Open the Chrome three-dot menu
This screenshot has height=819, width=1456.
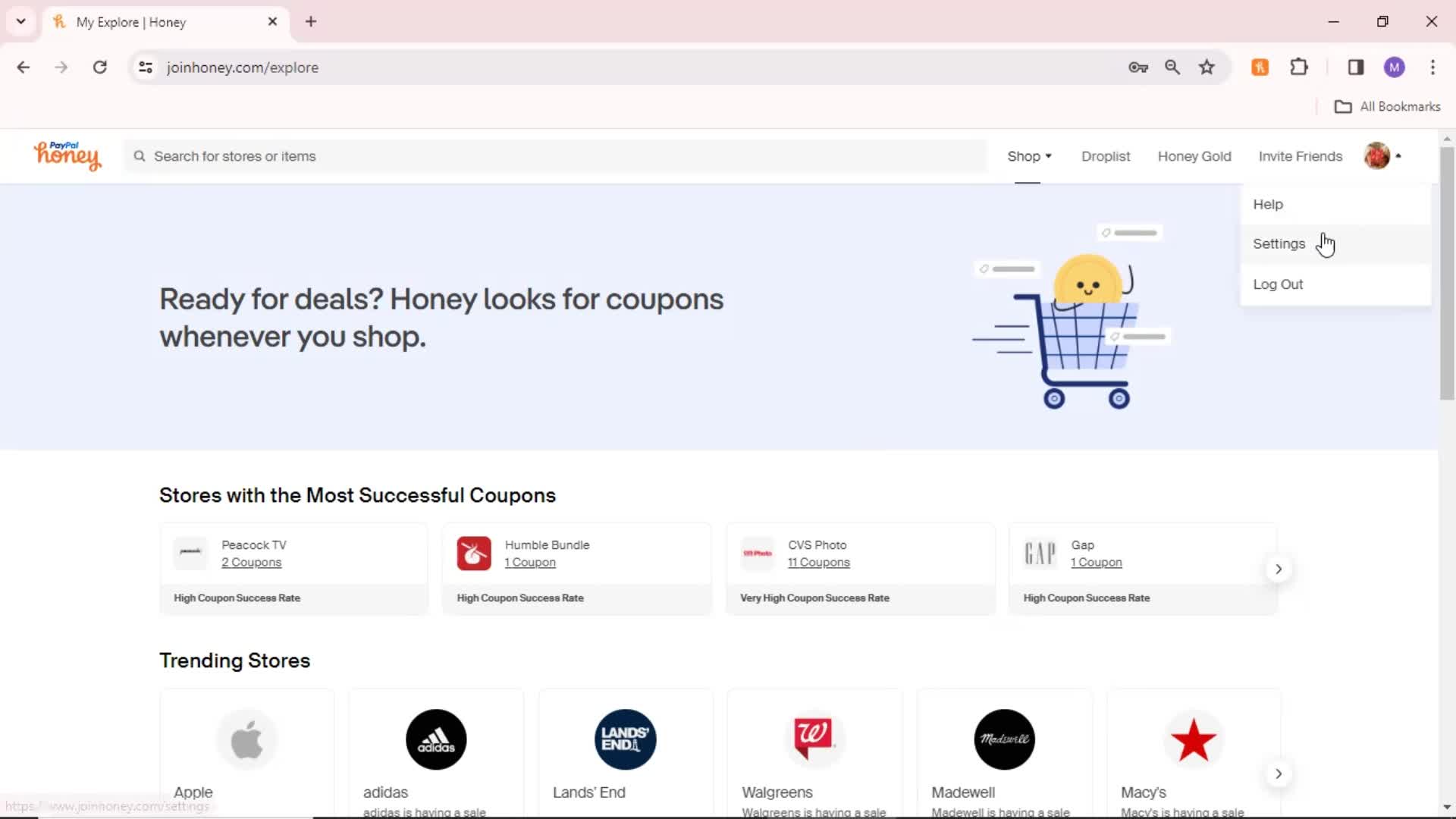pos(1432,67)
